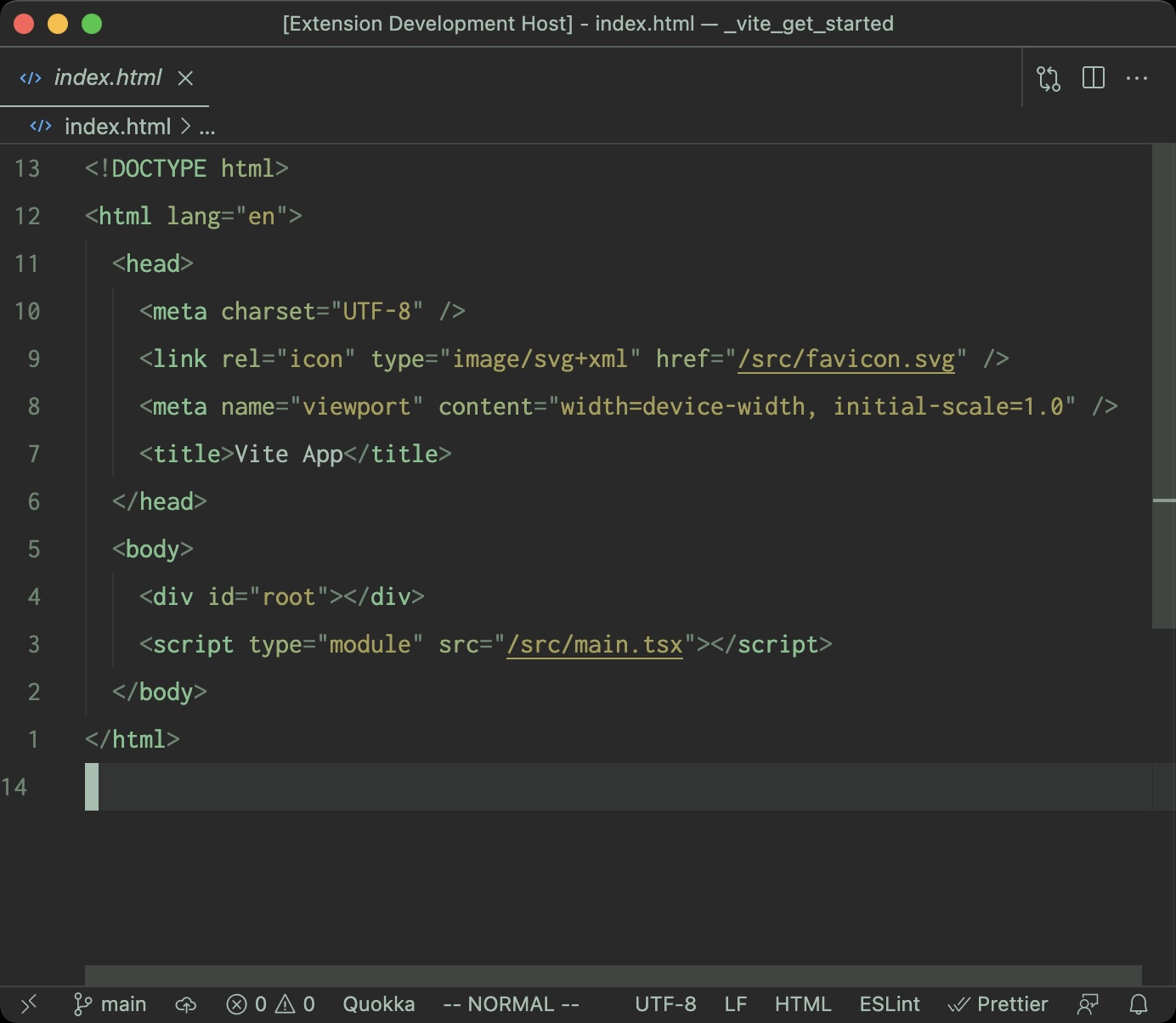Click the closing </body> tag
Screen dimensions: 1176x1023
point(160,692)
